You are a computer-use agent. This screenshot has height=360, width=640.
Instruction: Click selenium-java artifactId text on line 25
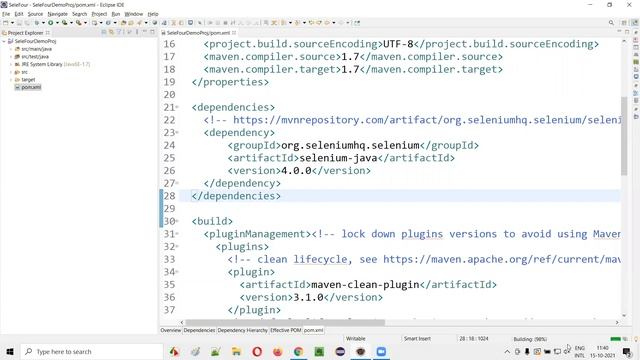pyautogui.click(x=338, y=158)
